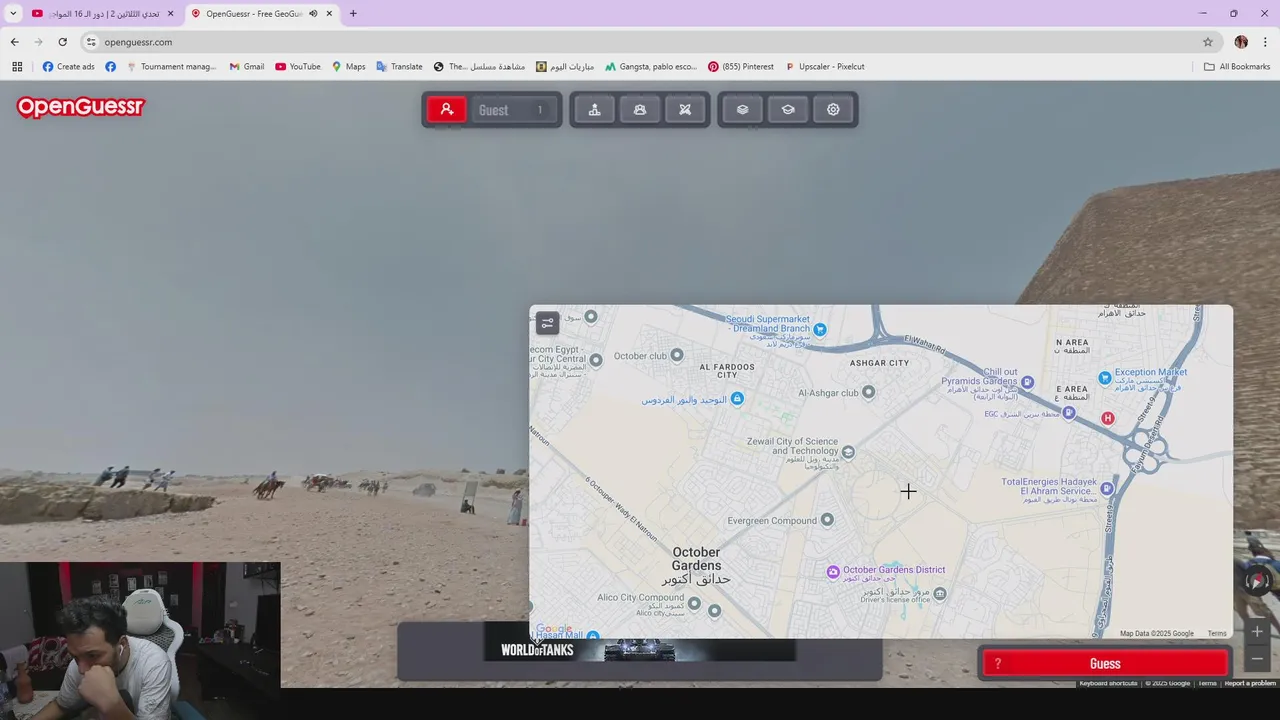Click the Guest player button

point(513,110)
